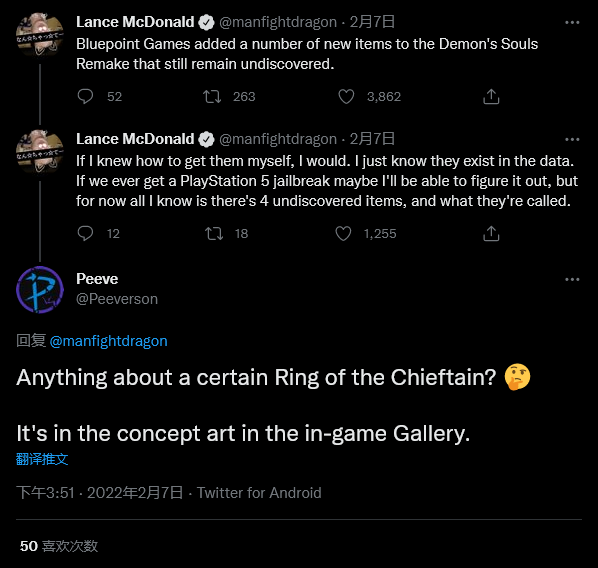
Task: Open the @manfightdragon reply mention link
Action: (x=108, y=341)
